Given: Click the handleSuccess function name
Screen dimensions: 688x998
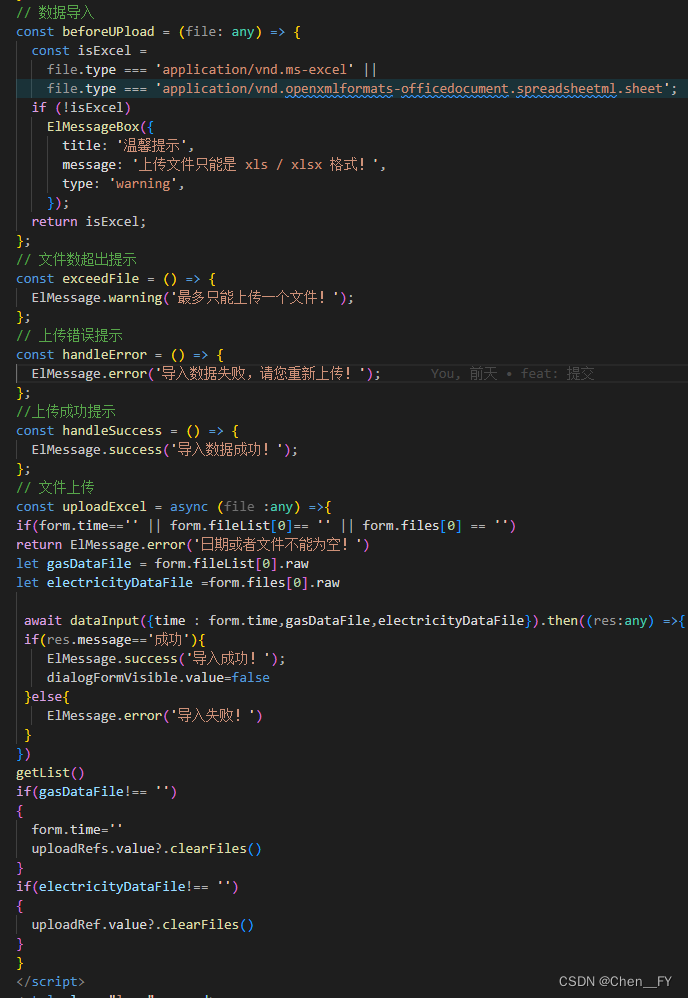Looking at the screenshot, I should [112, 430].
